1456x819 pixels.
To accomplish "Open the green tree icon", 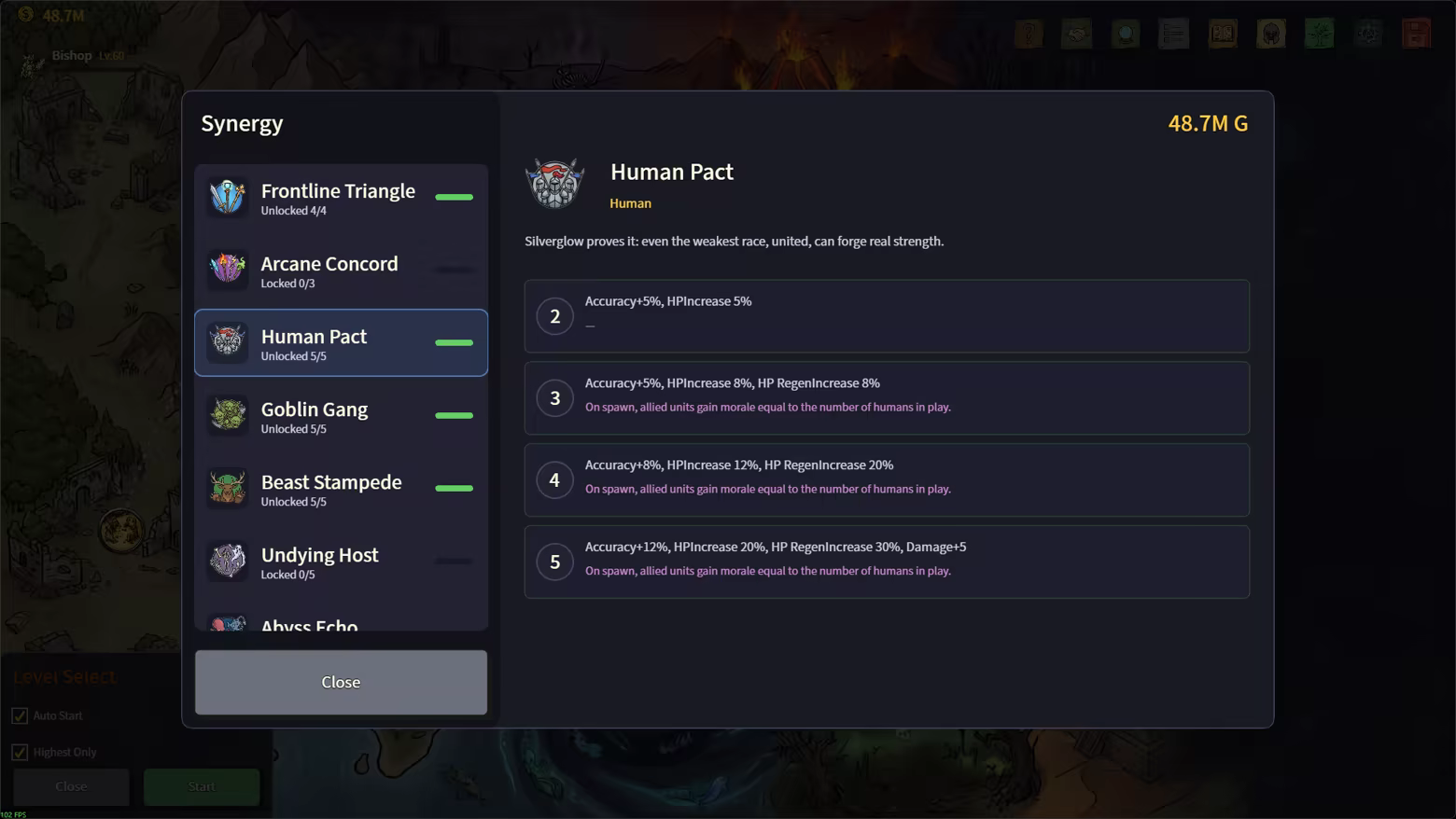I will click(x=1320, y=35).
